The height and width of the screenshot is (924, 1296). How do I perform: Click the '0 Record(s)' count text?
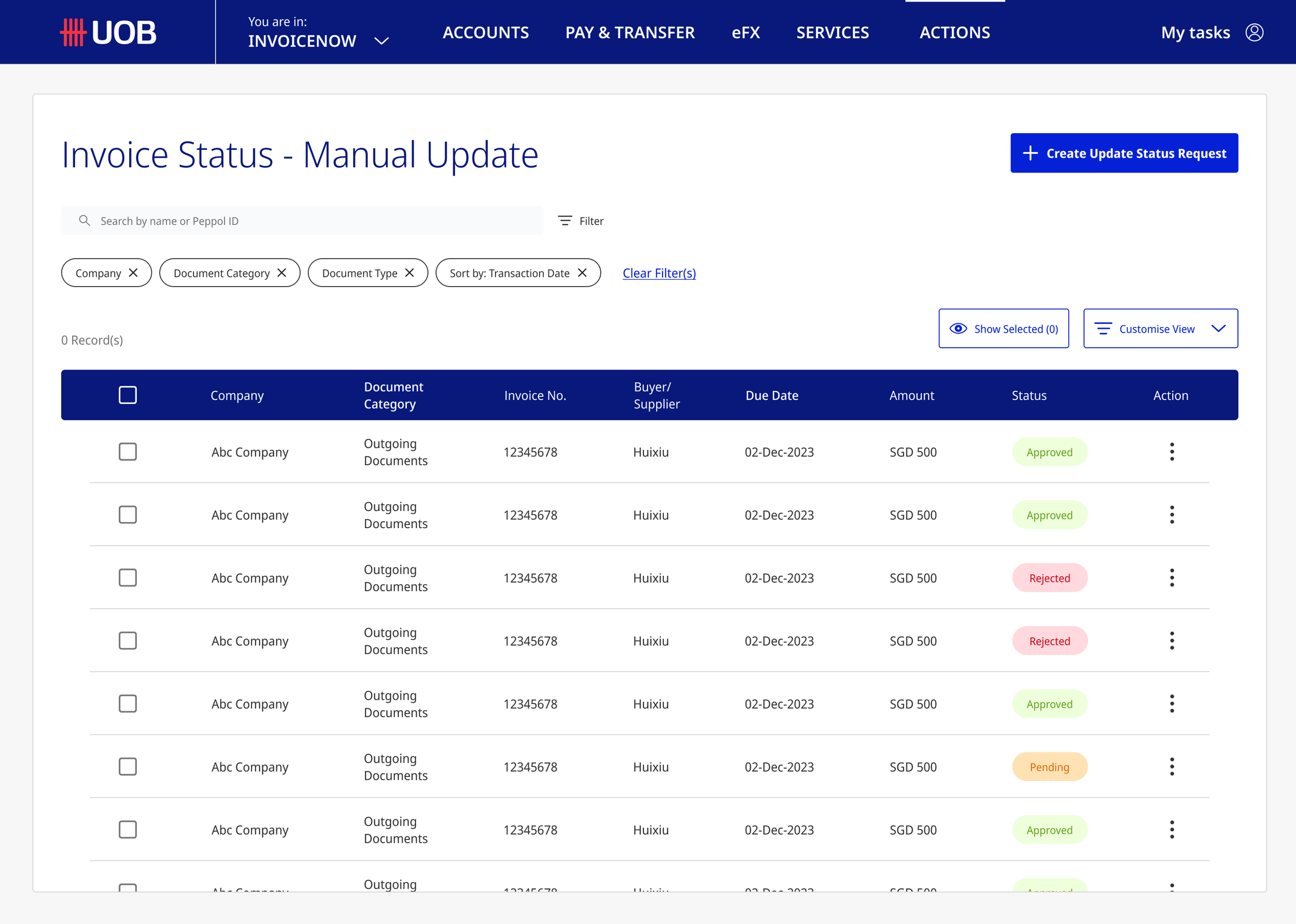pos(92,340)
